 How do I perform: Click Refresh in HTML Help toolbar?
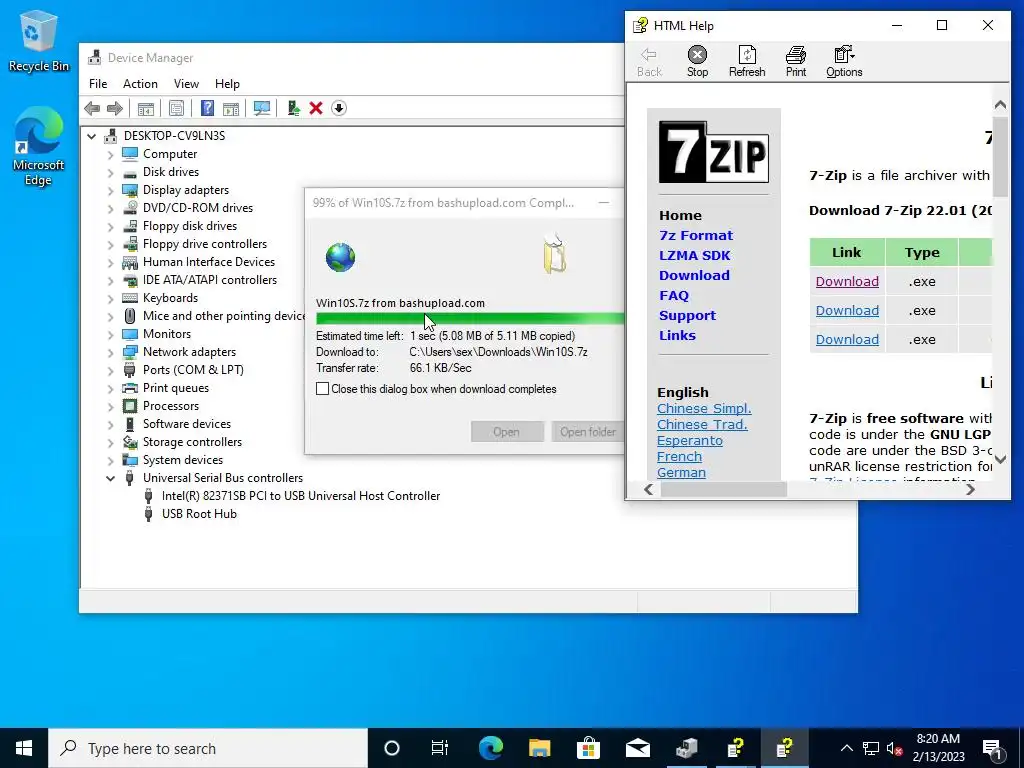[747, 61]
